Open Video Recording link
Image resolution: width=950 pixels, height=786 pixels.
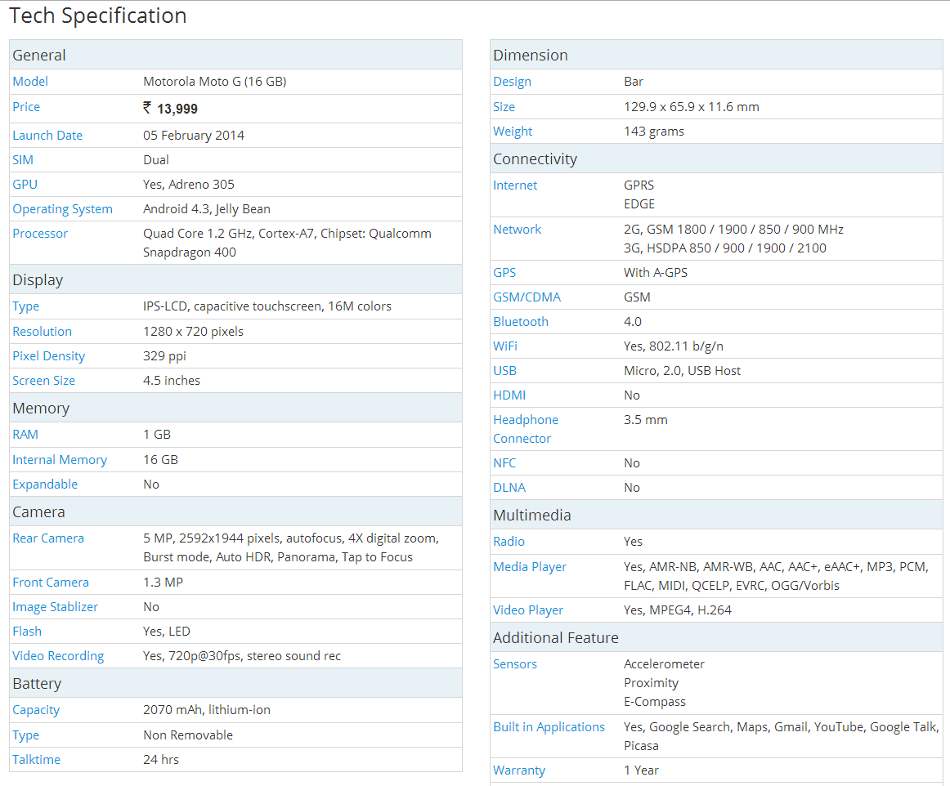coord(58,656)
